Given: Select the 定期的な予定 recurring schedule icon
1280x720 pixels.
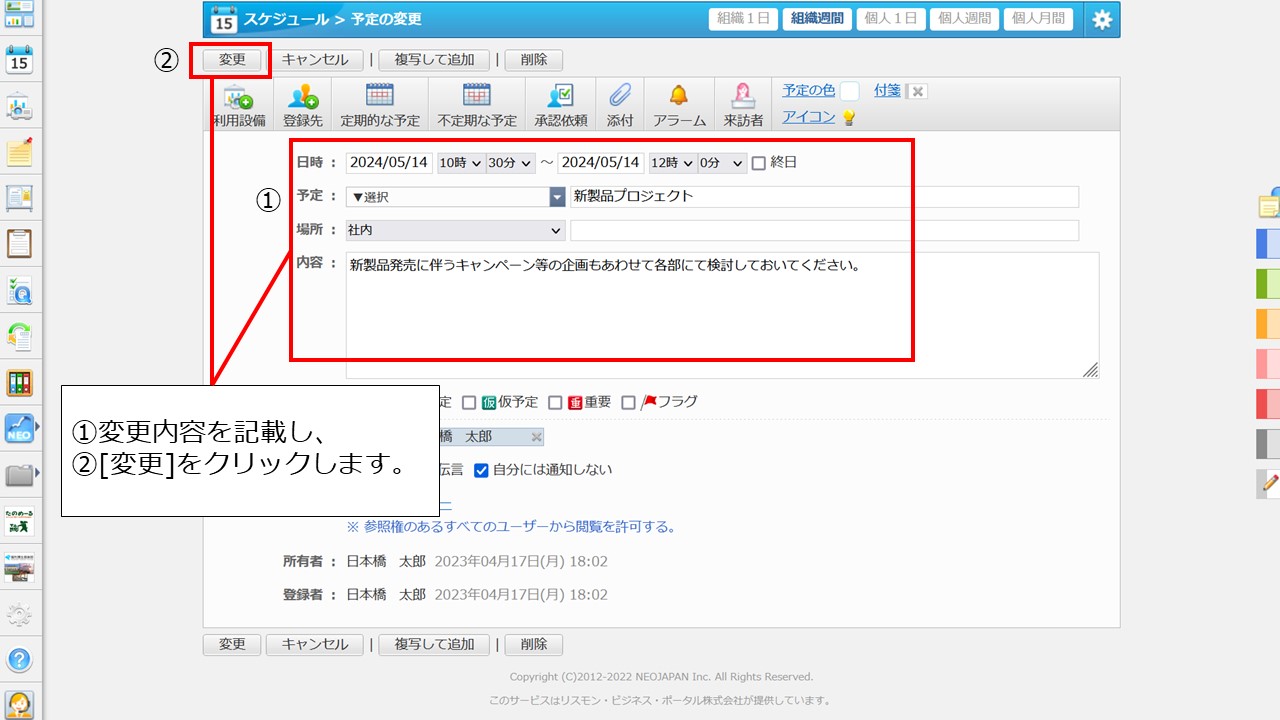Looking at the screenshot, I should click(x=379, y=97).
